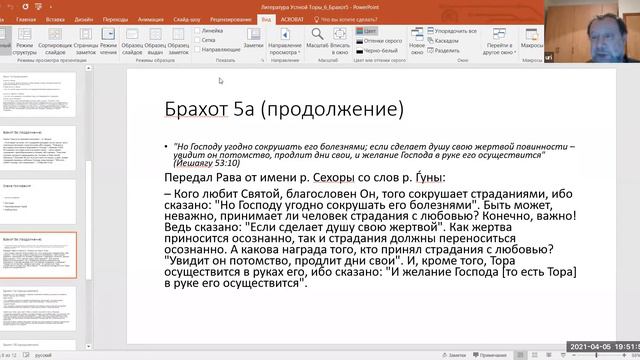Open the Переходы (Transitions) tab

pos(115,19)
